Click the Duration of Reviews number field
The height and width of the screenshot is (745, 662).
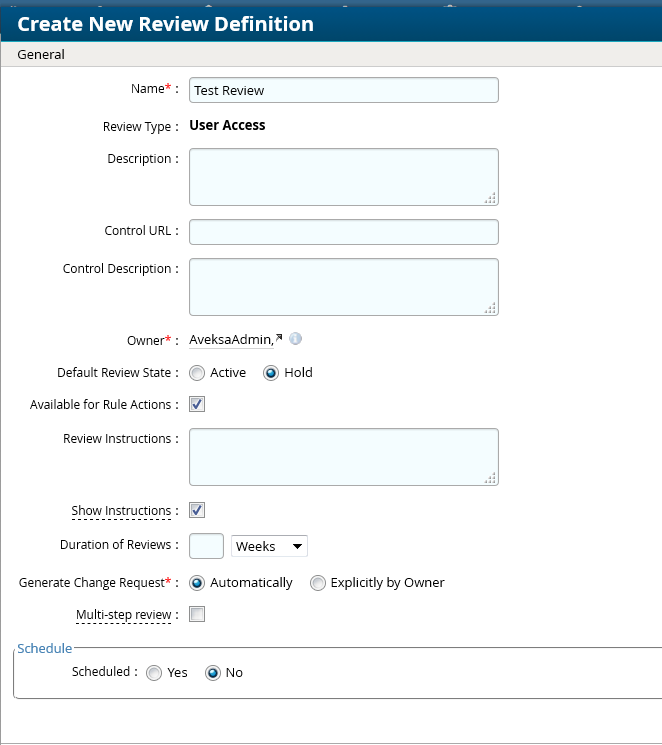[x=206, y=547]
